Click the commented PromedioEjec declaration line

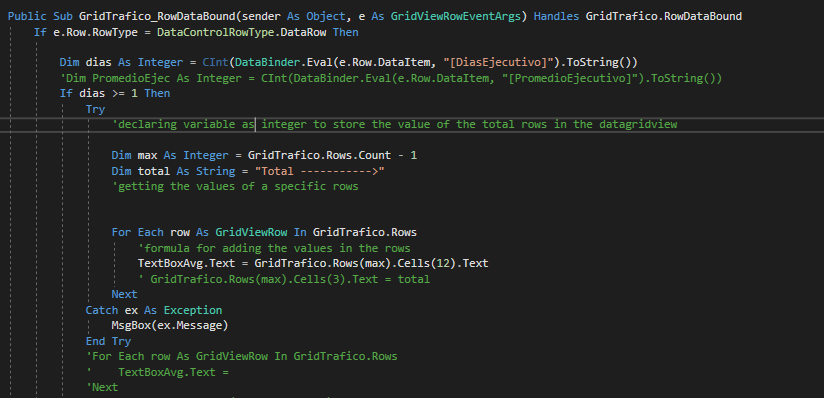pyautogui.click(x=390, y=78)
